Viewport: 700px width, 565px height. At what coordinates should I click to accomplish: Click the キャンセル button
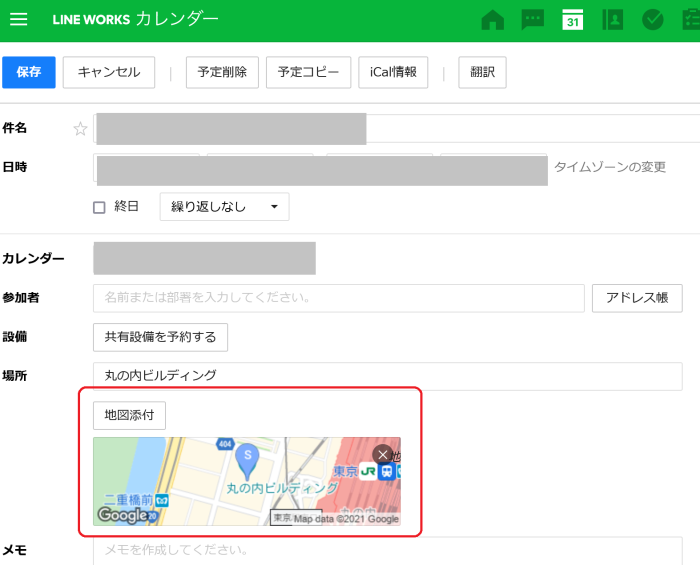(x=109, y=72)
